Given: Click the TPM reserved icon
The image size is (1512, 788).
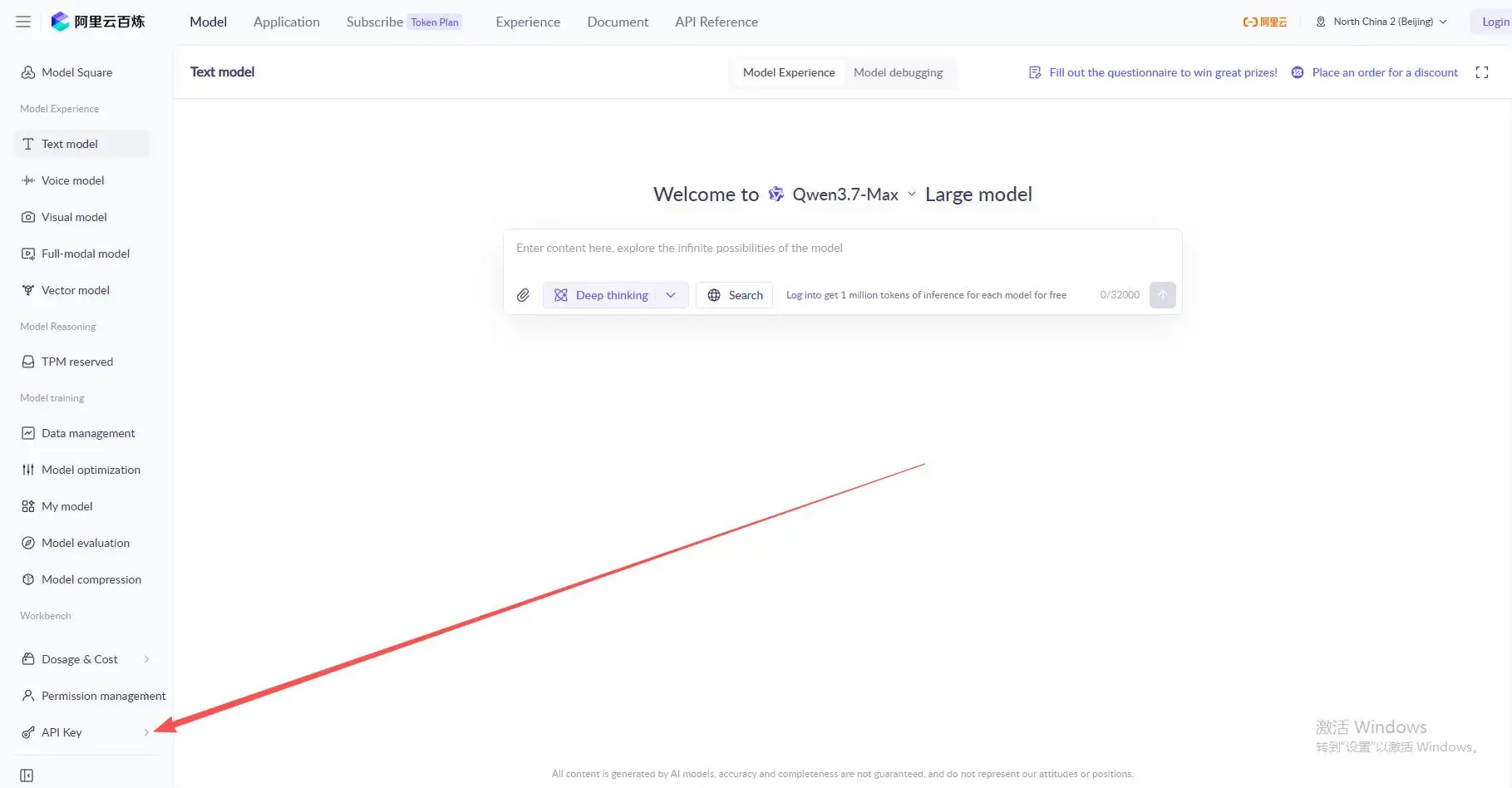Looking at the screenshot, I should click(28, 362).
